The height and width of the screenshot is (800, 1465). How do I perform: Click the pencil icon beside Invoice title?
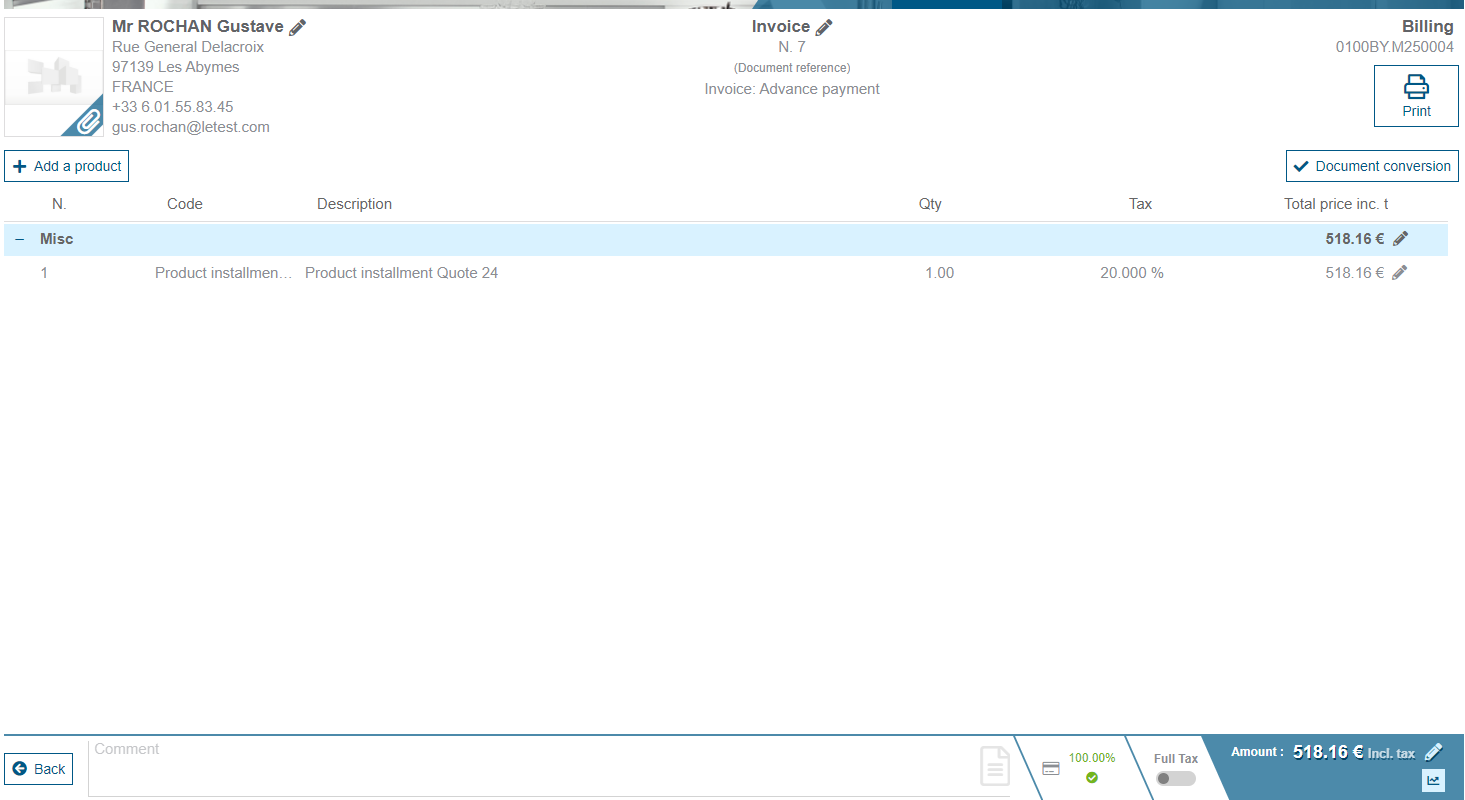coord(824,28)
